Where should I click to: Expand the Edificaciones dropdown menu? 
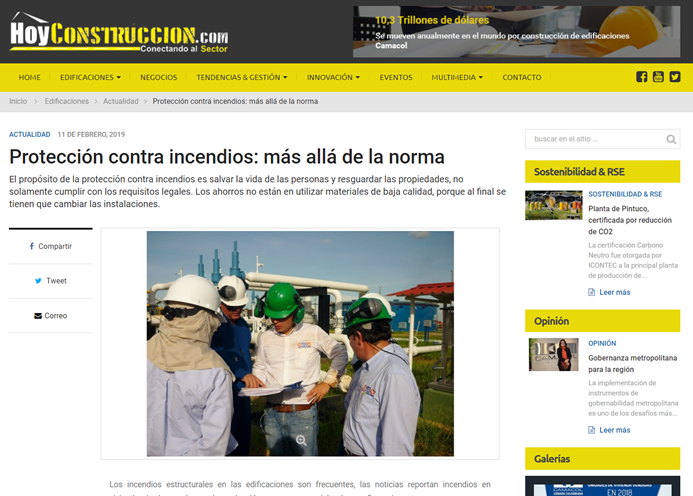(x=90, y=77)
